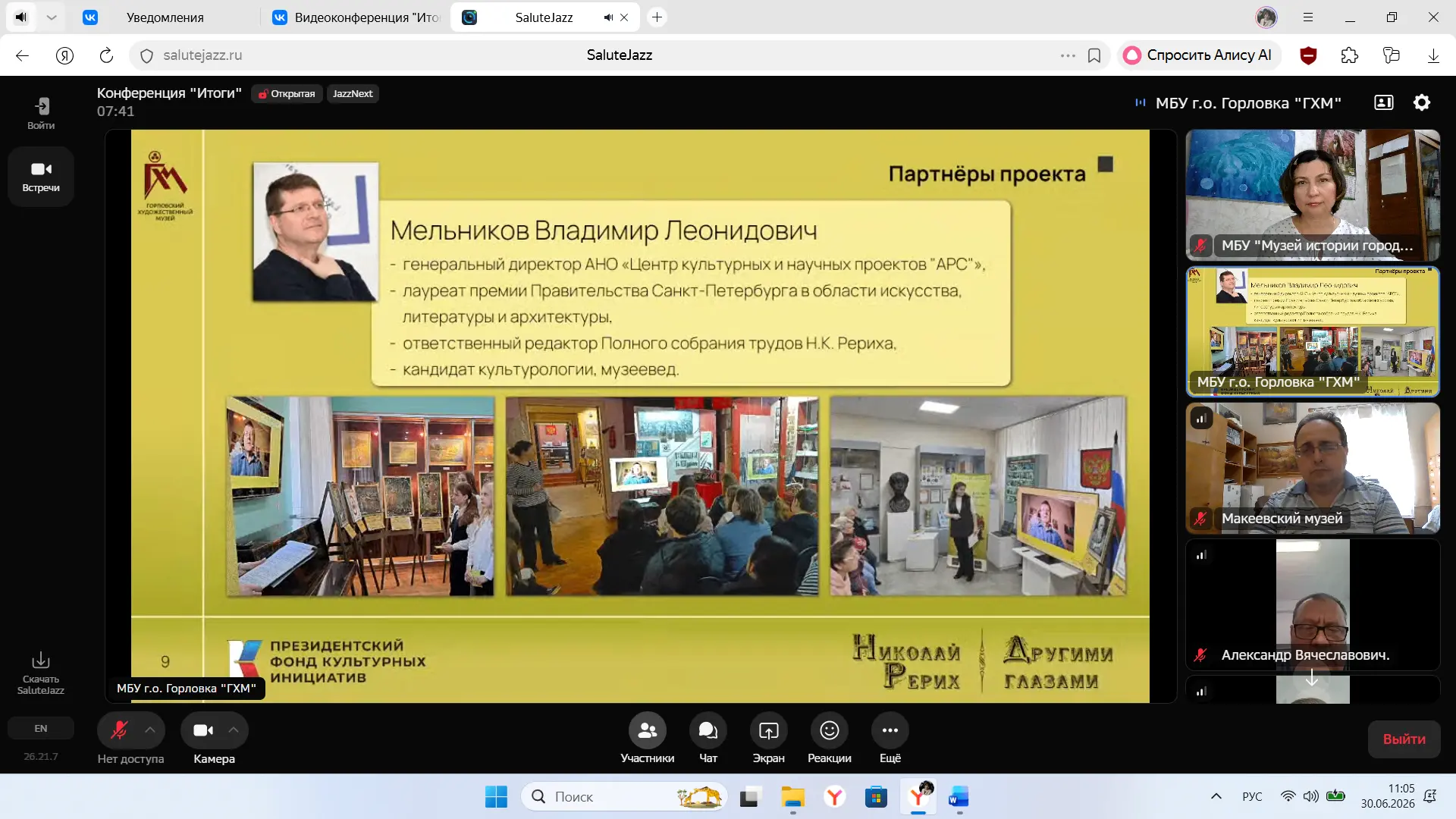Open browser profile avatar

coord(1266,17)
